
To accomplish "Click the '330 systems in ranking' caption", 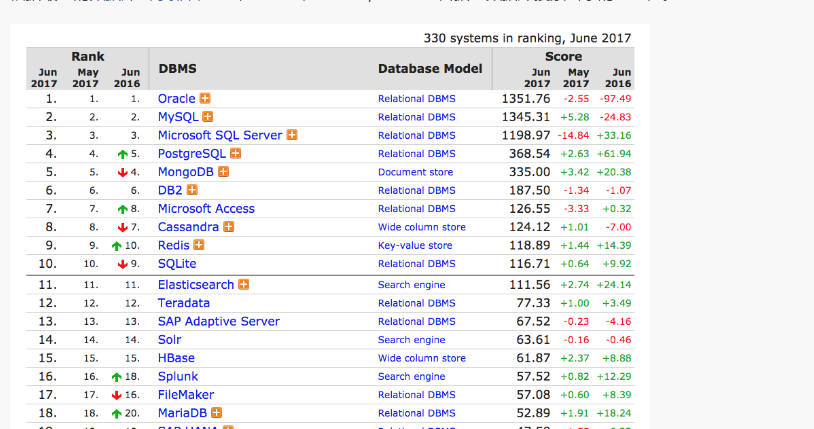I will pos(527,38).
